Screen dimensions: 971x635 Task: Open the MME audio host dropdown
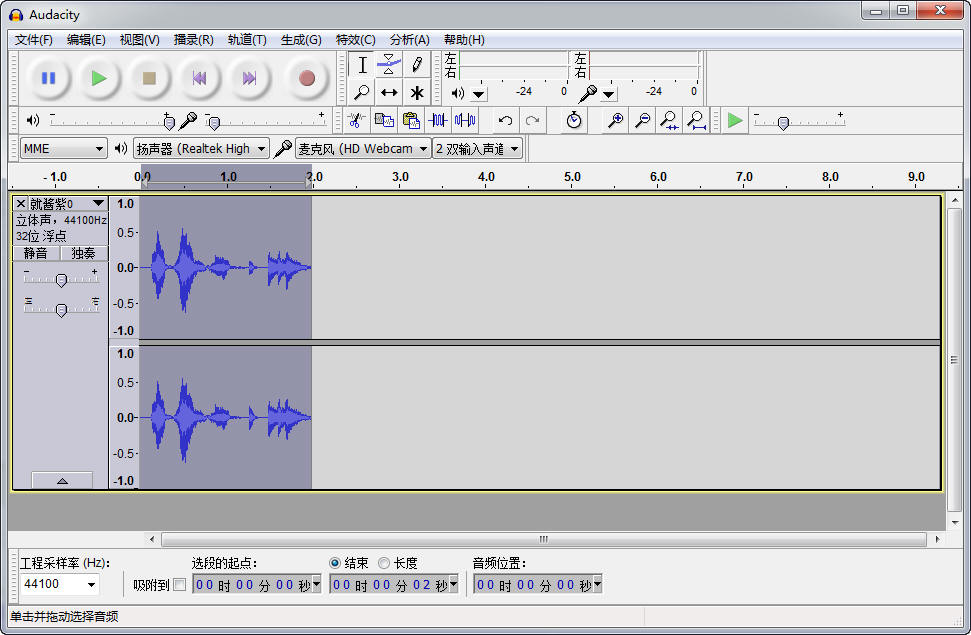pos(63,149)
